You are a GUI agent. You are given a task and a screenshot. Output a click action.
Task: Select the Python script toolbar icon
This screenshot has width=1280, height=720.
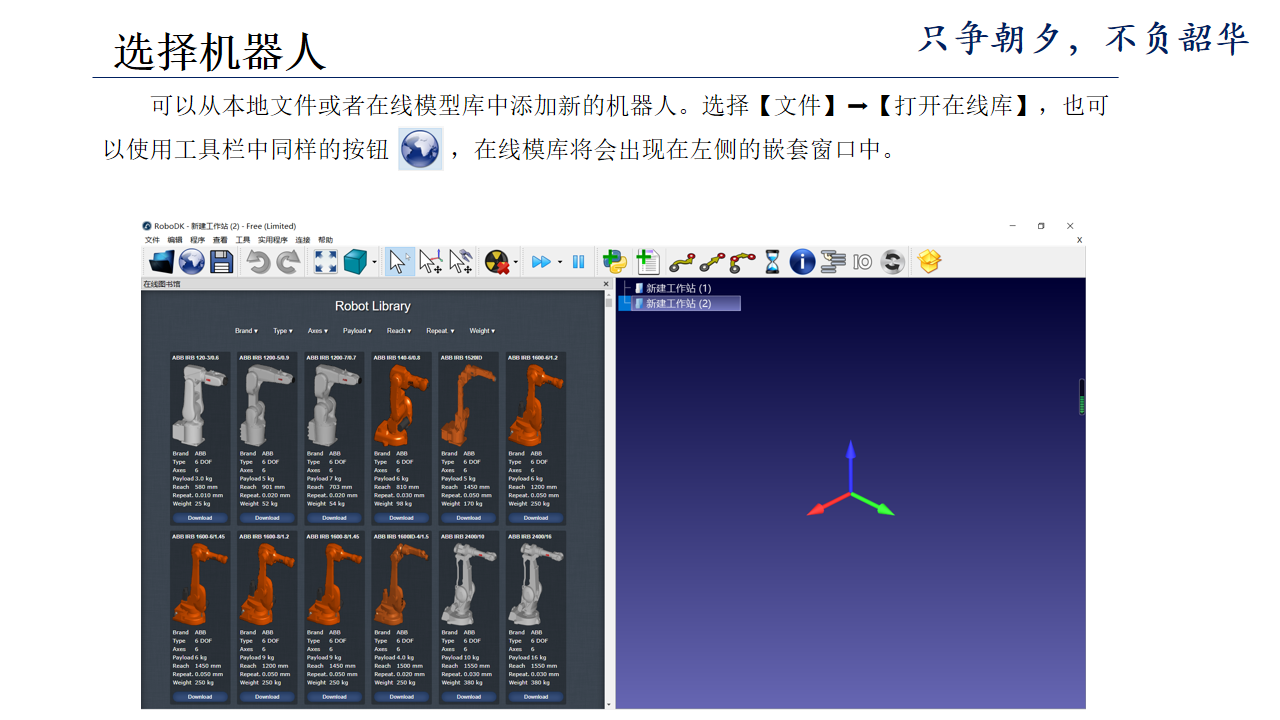click(x=613, y=261)
